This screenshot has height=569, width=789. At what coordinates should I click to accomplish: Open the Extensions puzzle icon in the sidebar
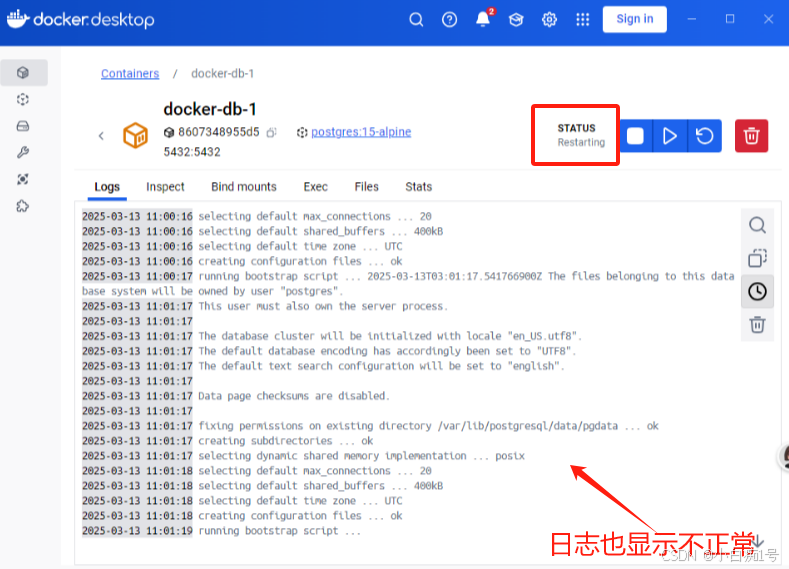23,206
